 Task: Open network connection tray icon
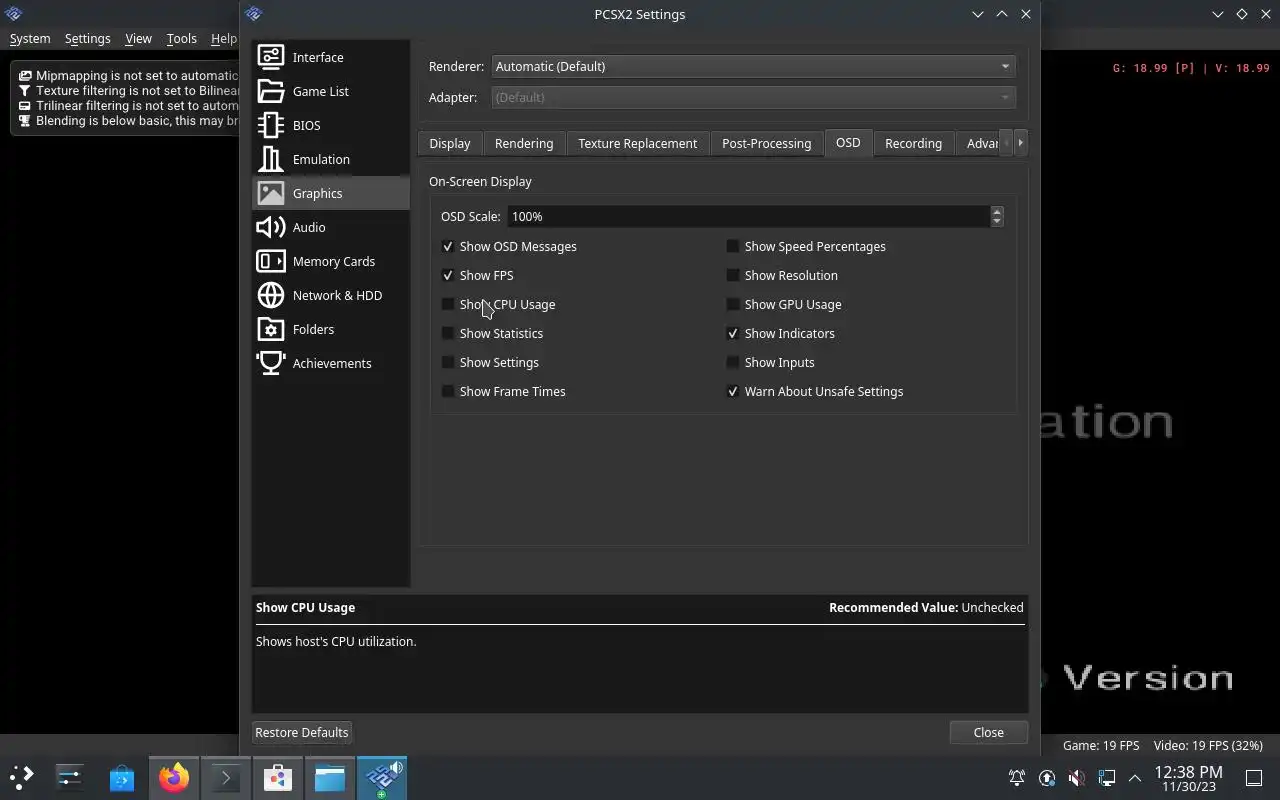[1107, 777]
